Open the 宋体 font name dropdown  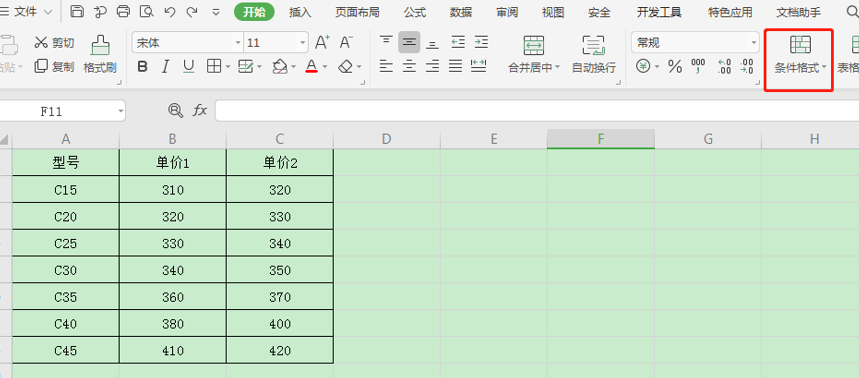pyautogui.click(x=238, y=43)
